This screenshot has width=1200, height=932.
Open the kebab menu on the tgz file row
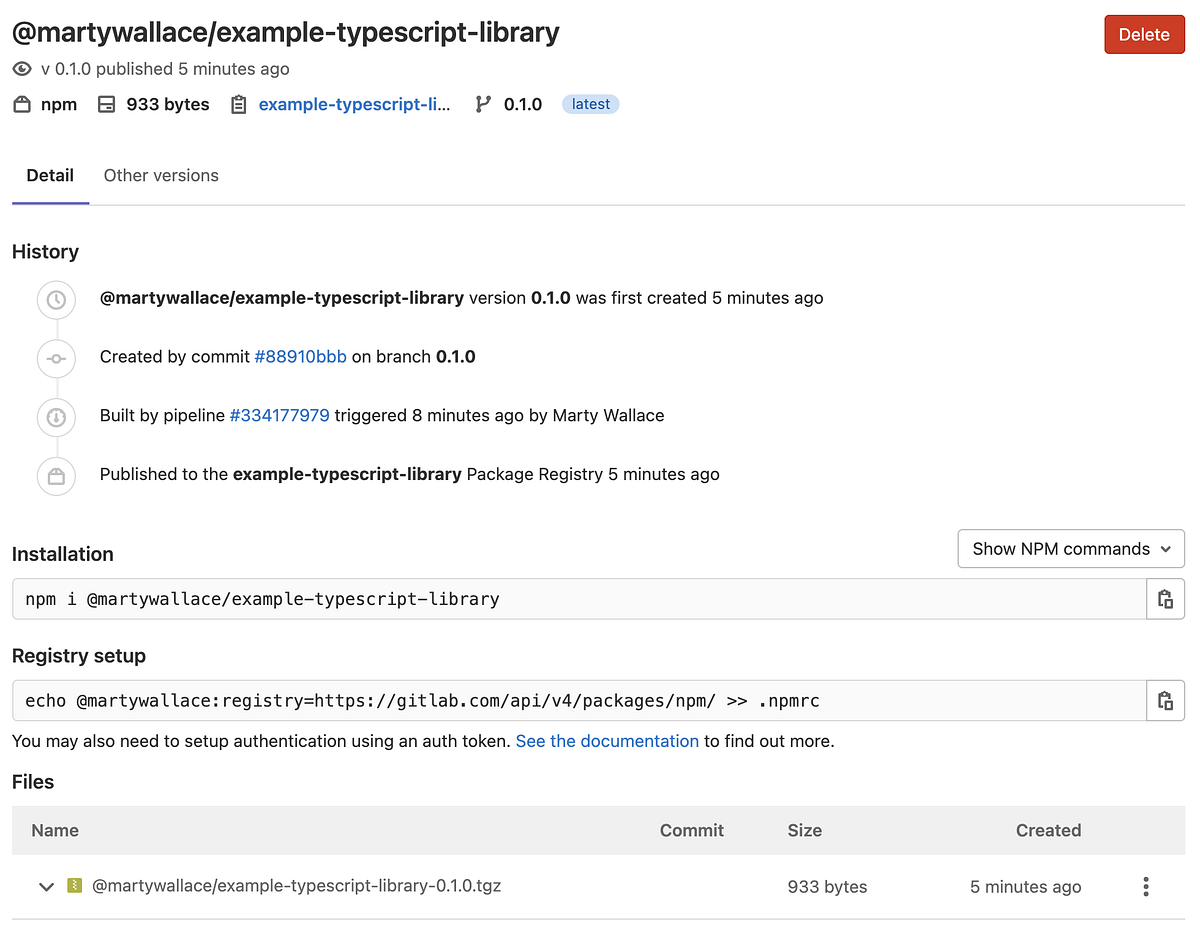1146,886
